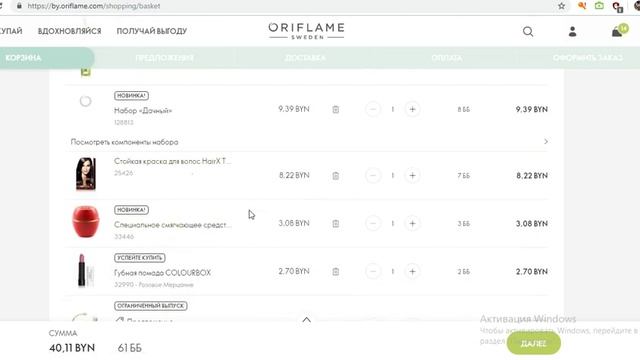Viewport: 640px width, 360px height.
Task: Click the Oriflame Sweden logo
Action: (x=307, y=31)
